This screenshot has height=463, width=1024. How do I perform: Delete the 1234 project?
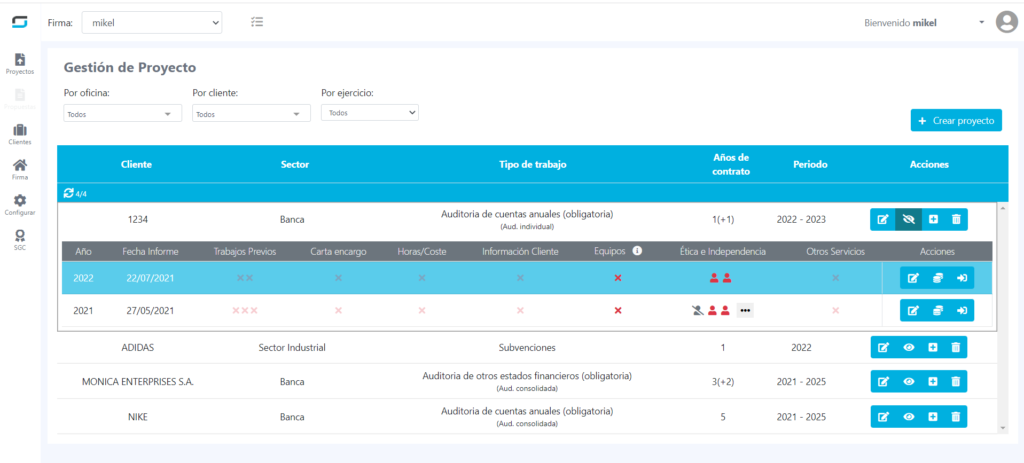click(x=956, y=219)
